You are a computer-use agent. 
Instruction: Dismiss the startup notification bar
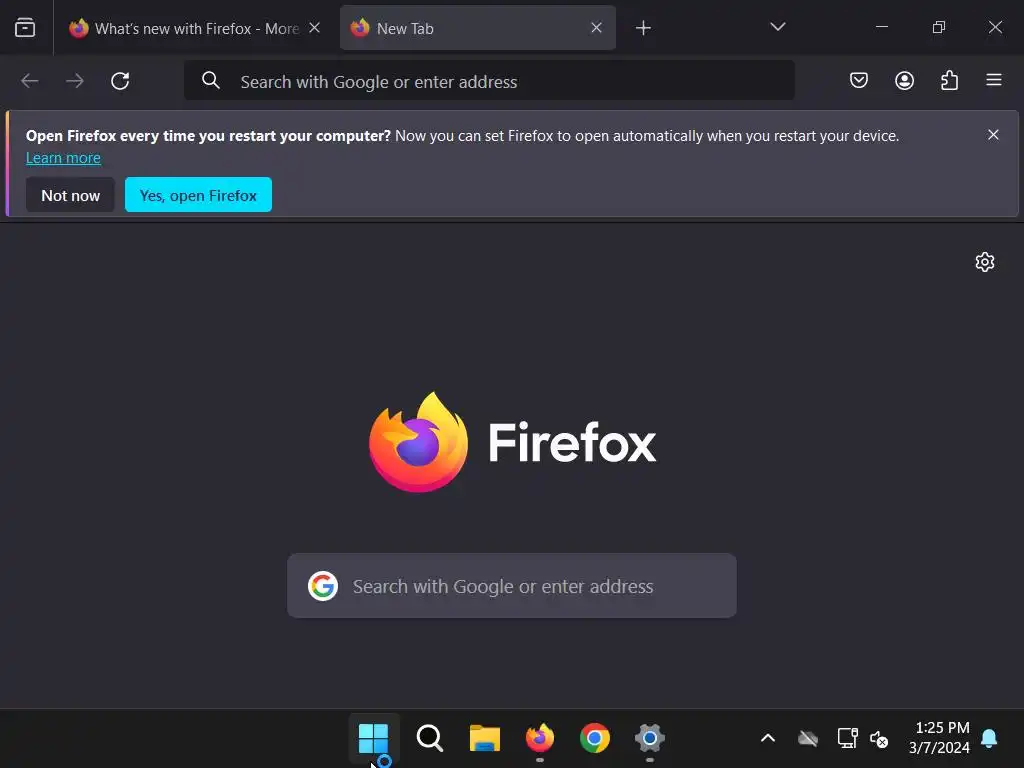coord(993,135)
